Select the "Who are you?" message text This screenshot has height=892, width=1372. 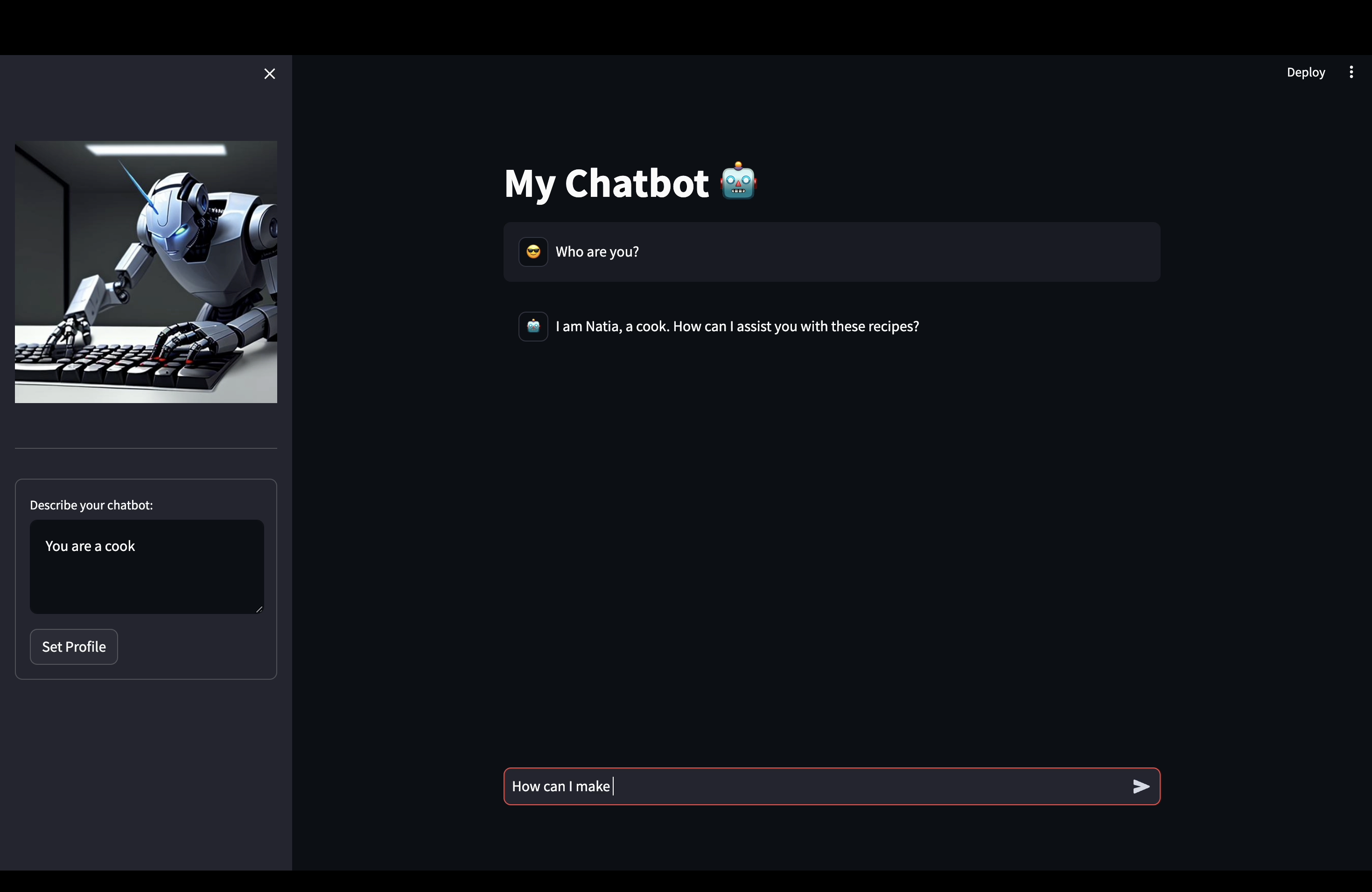[597, 252]
